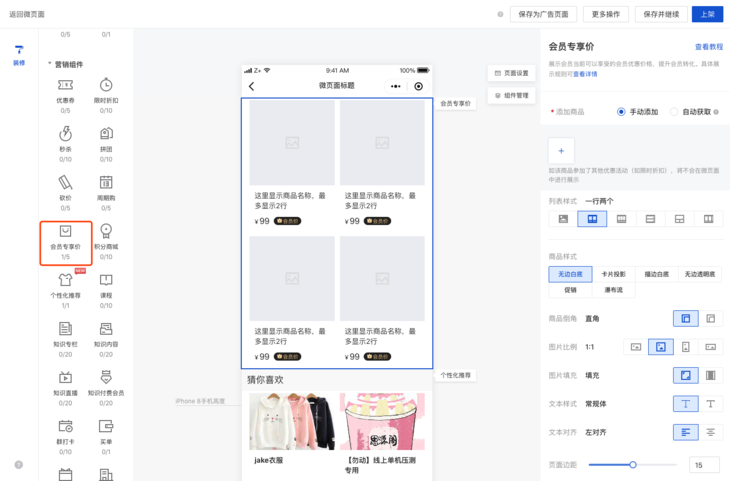Click the page margin value input field
Image resolution: width=730 pixels, height=481 pixels.
(x=704, y=465)
